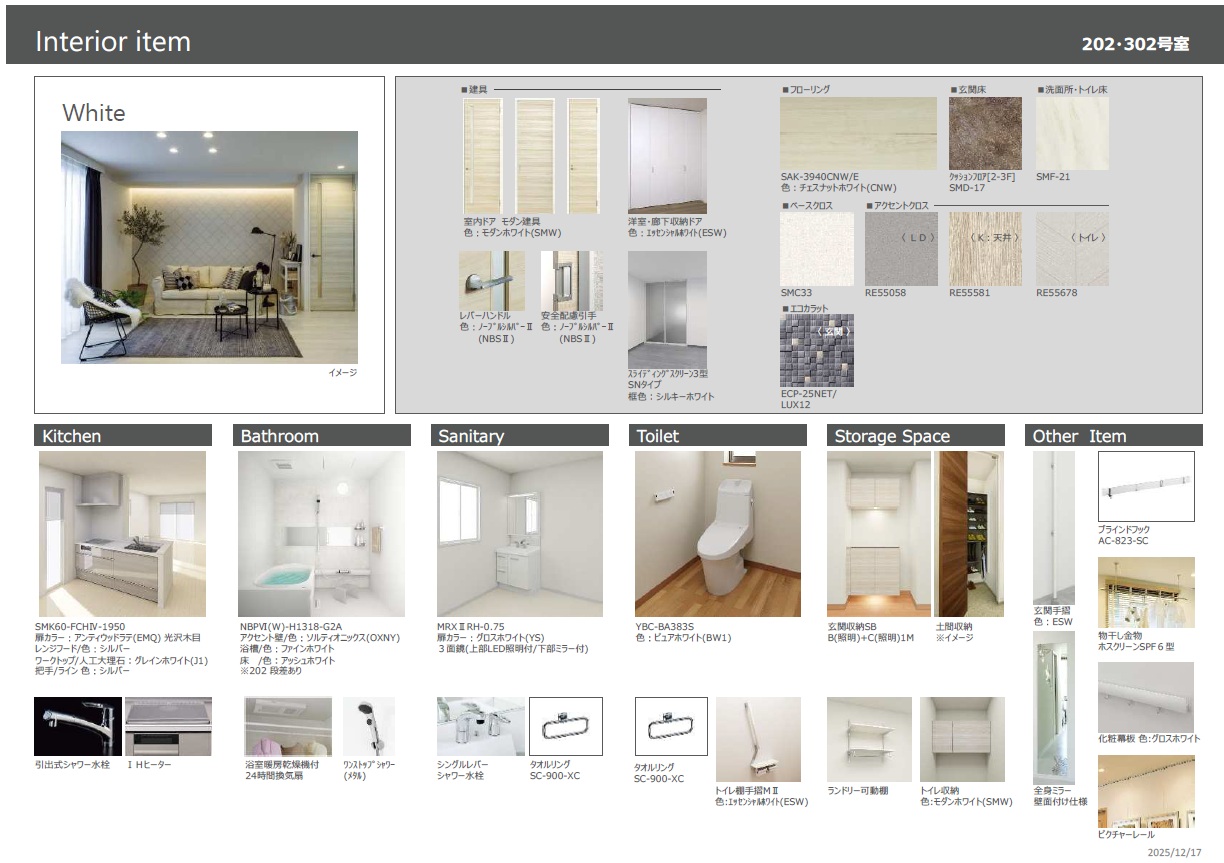Open the laundry movable shelf photo

click(x=870, y=739)
